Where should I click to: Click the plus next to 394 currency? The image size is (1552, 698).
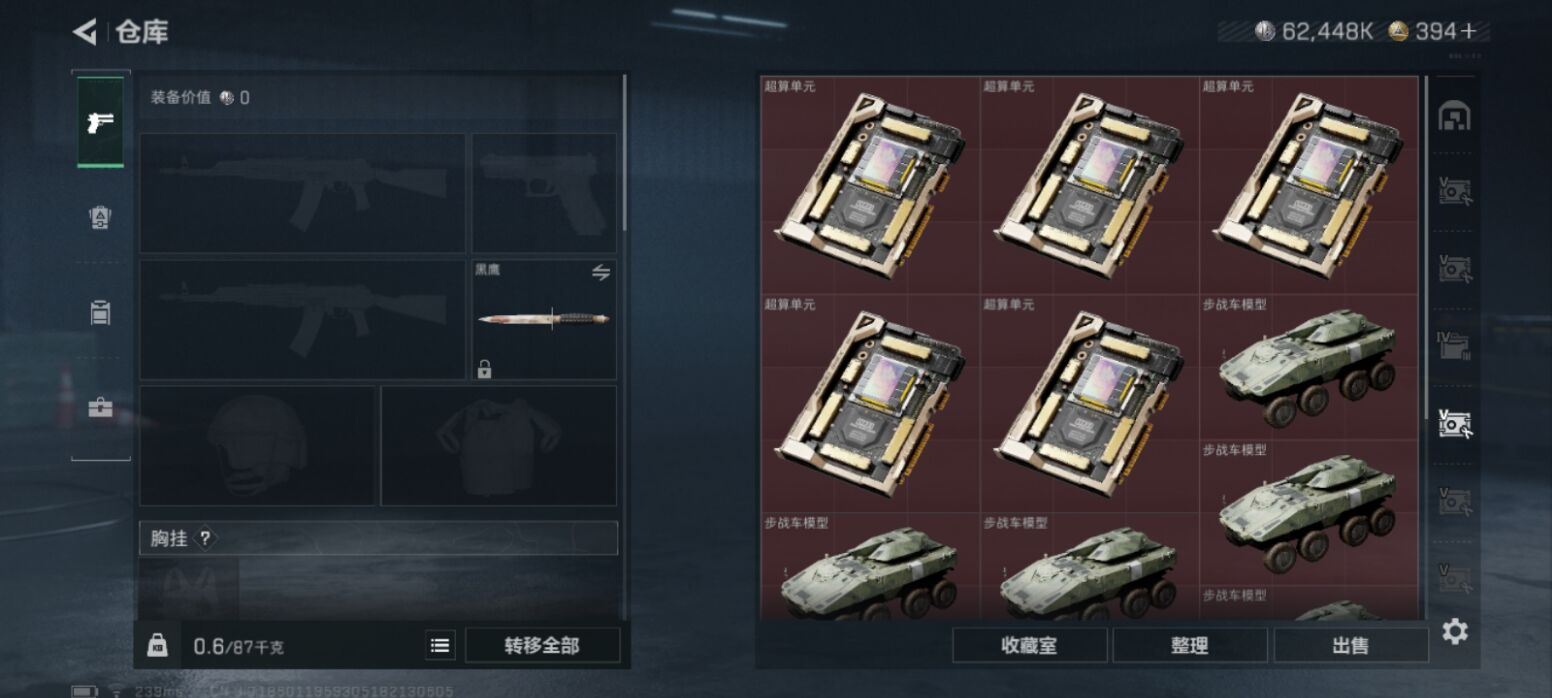[1468, 31]
